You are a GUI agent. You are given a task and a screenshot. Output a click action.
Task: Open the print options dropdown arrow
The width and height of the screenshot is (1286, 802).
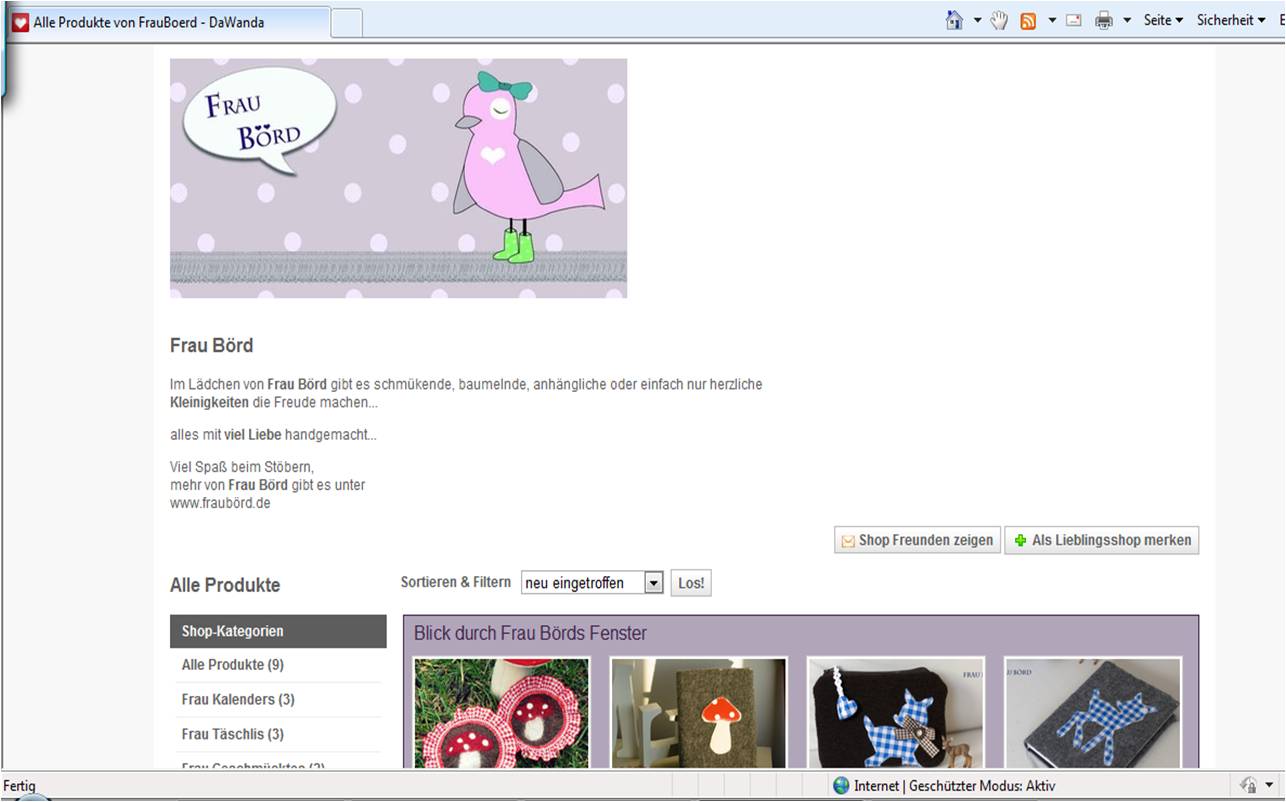click(x=1127, y=20)
